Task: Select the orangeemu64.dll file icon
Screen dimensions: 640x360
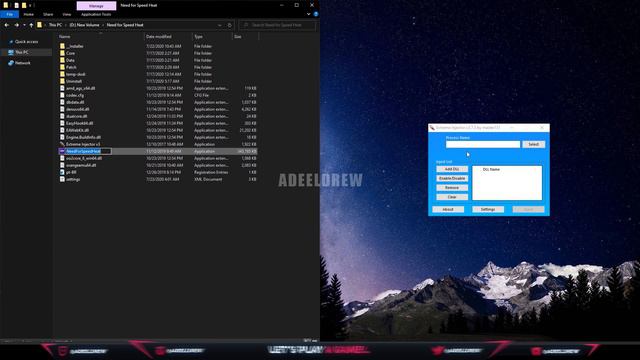Action: pyautogui.click(x=62, y=165)
